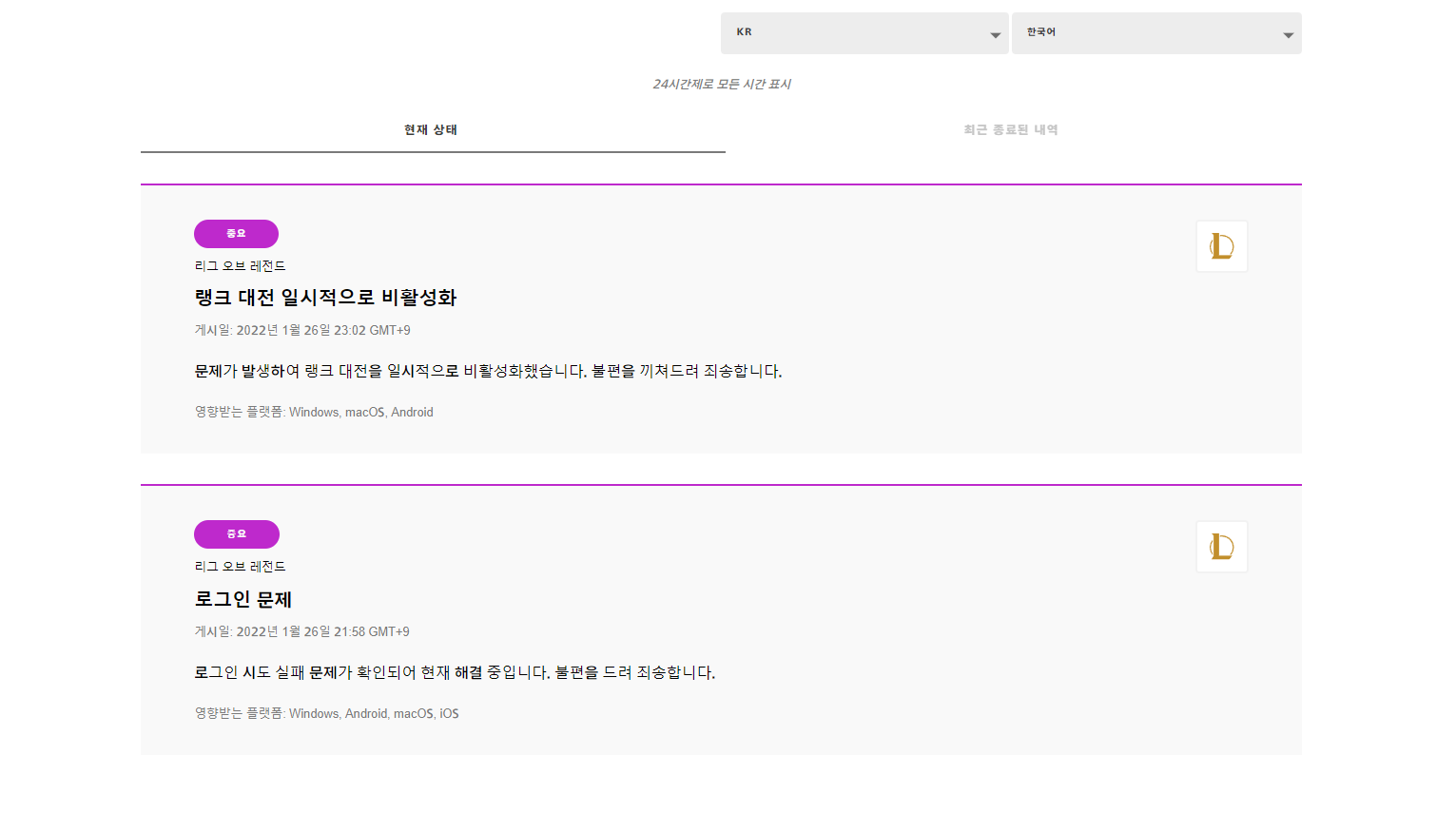Click platforms line Windows, macOS, Android
The height and width of the screenshot is (813, 1456).
pos(314,412)
